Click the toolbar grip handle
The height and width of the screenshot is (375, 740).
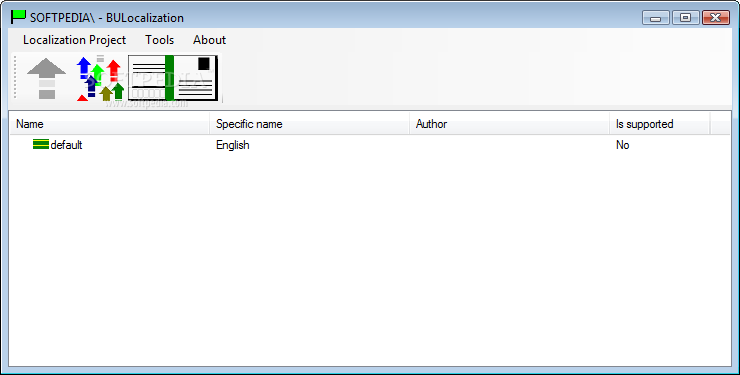[x=15, y=78]
